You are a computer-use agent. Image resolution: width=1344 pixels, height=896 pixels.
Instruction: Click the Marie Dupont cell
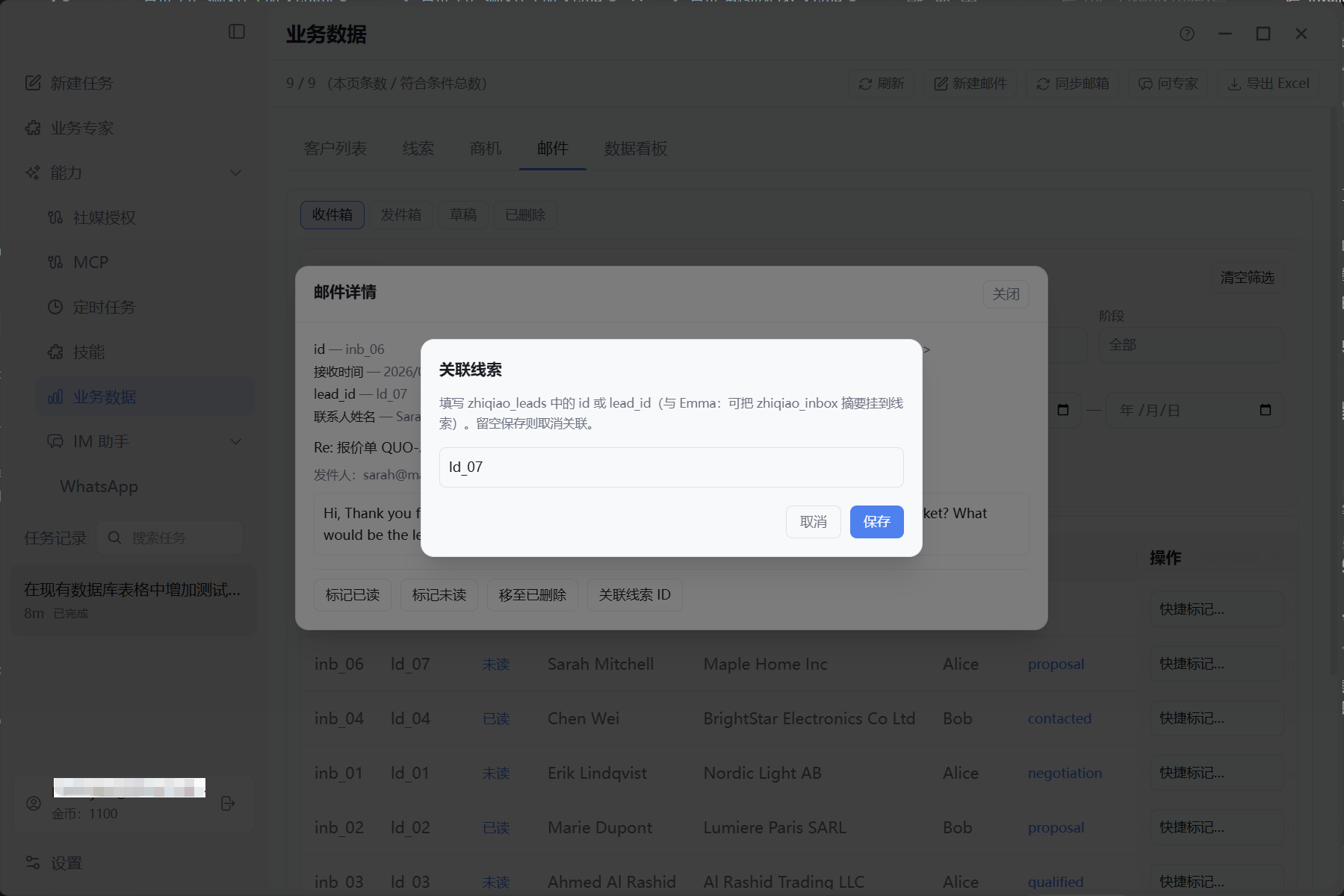pyautogui.click(x=600, y=827)
